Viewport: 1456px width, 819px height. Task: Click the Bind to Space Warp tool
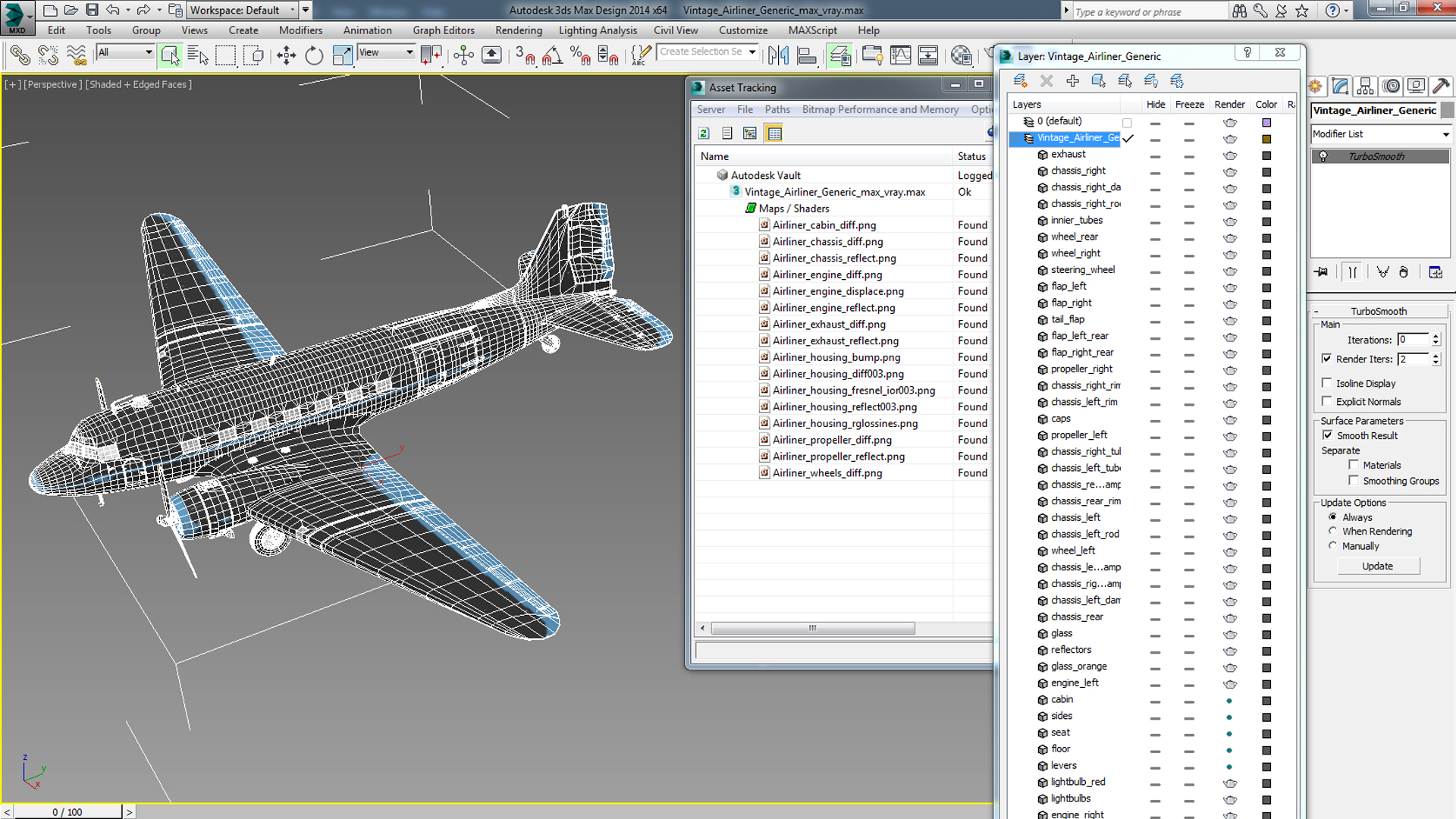tap(76, 55)
